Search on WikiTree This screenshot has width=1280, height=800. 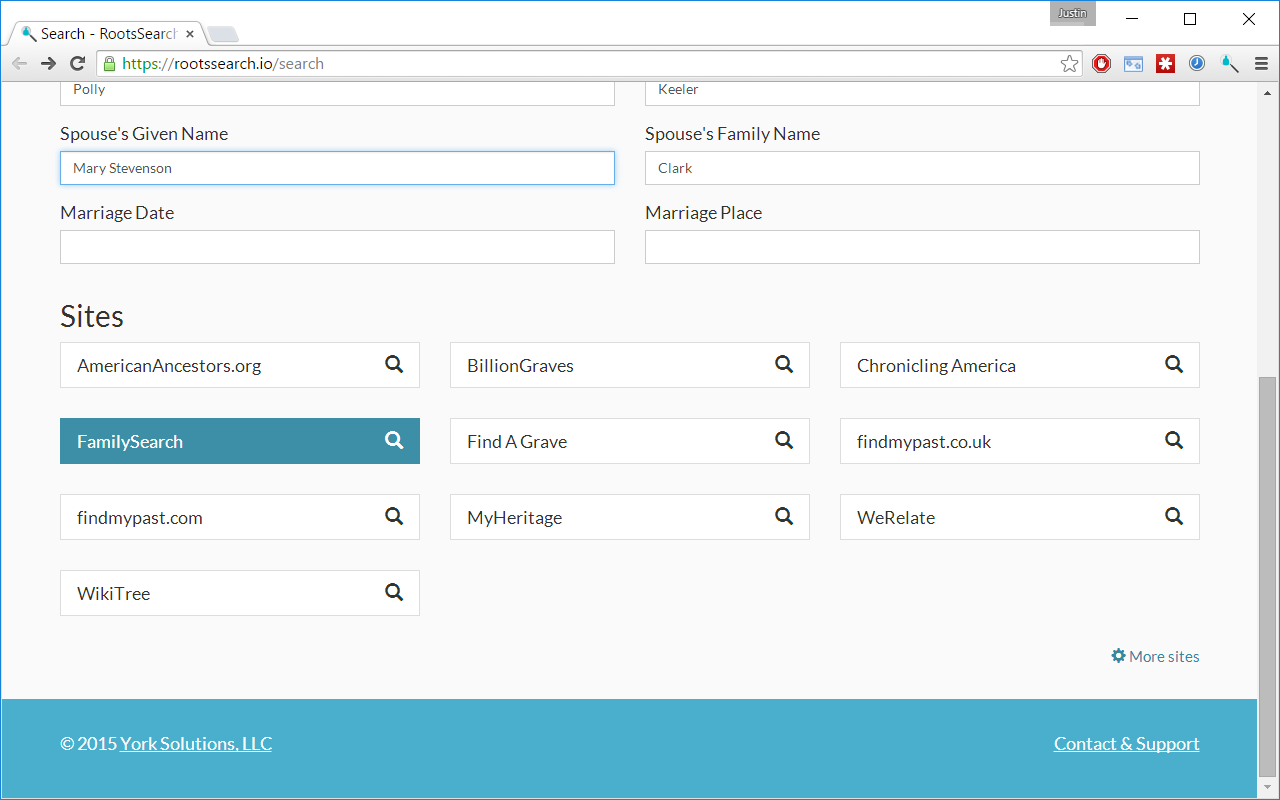pos(240,593)
